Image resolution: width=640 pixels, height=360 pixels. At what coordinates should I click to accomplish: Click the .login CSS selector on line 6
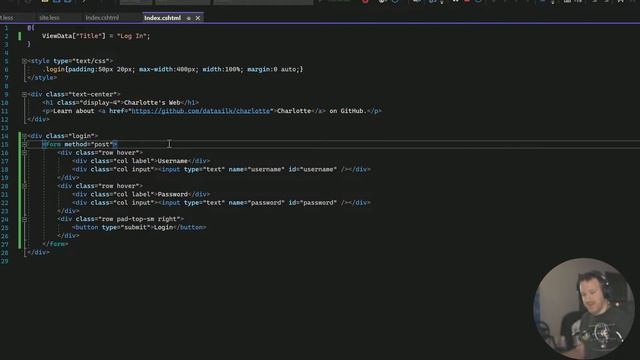coord(53,69)
